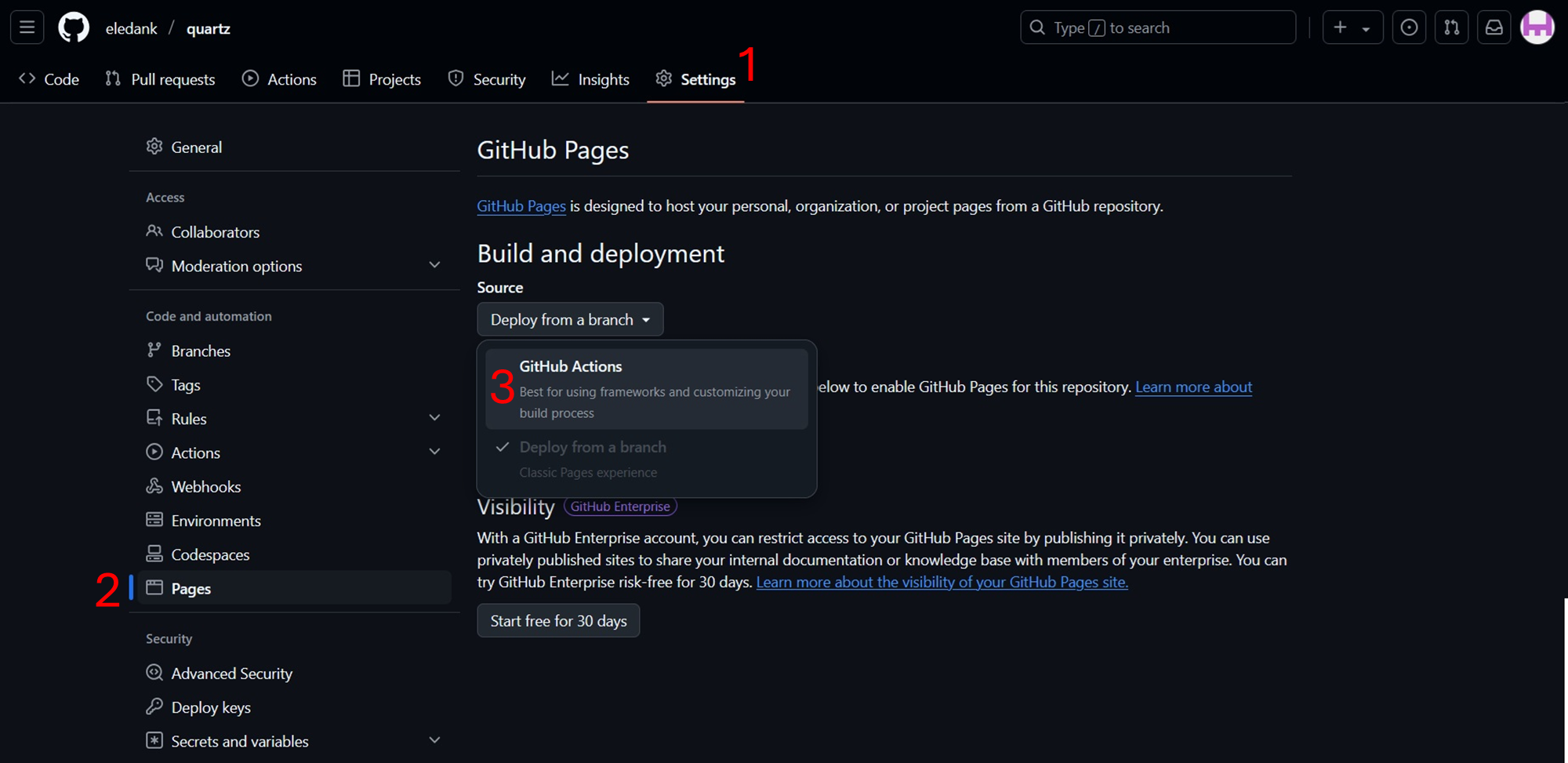Click the Insights tab graph icon
This screenshot has height=763, width=1568.
coord(560,78)
